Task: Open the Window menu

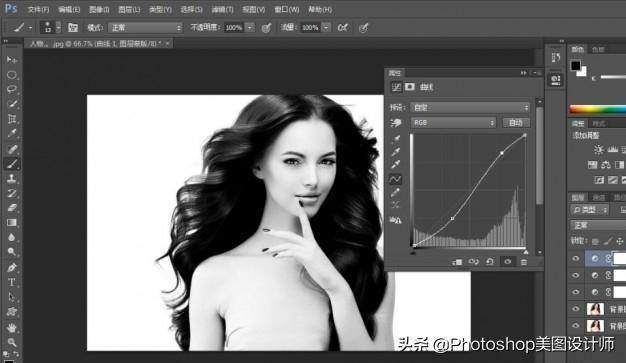Action: [287, 9]
